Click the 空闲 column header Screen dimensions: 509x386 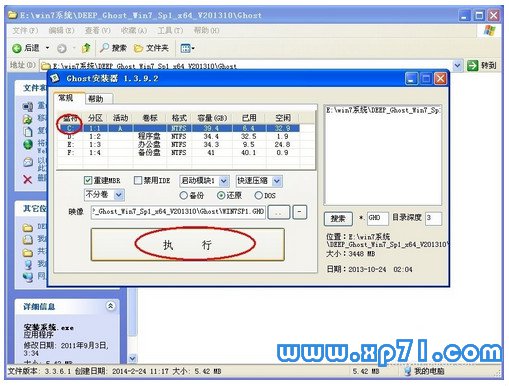[x=283, y=118]
